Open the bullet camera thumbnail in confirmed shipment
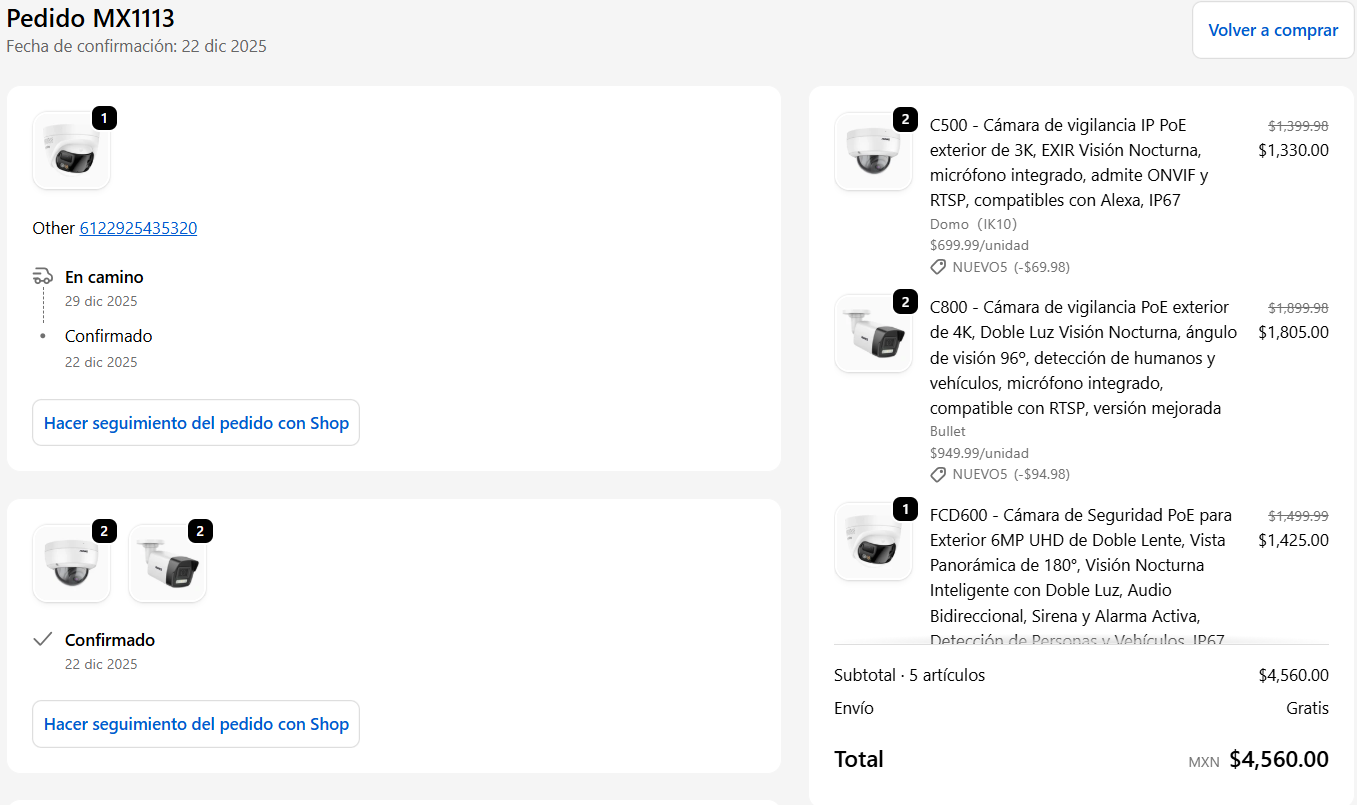 point(167,564)
